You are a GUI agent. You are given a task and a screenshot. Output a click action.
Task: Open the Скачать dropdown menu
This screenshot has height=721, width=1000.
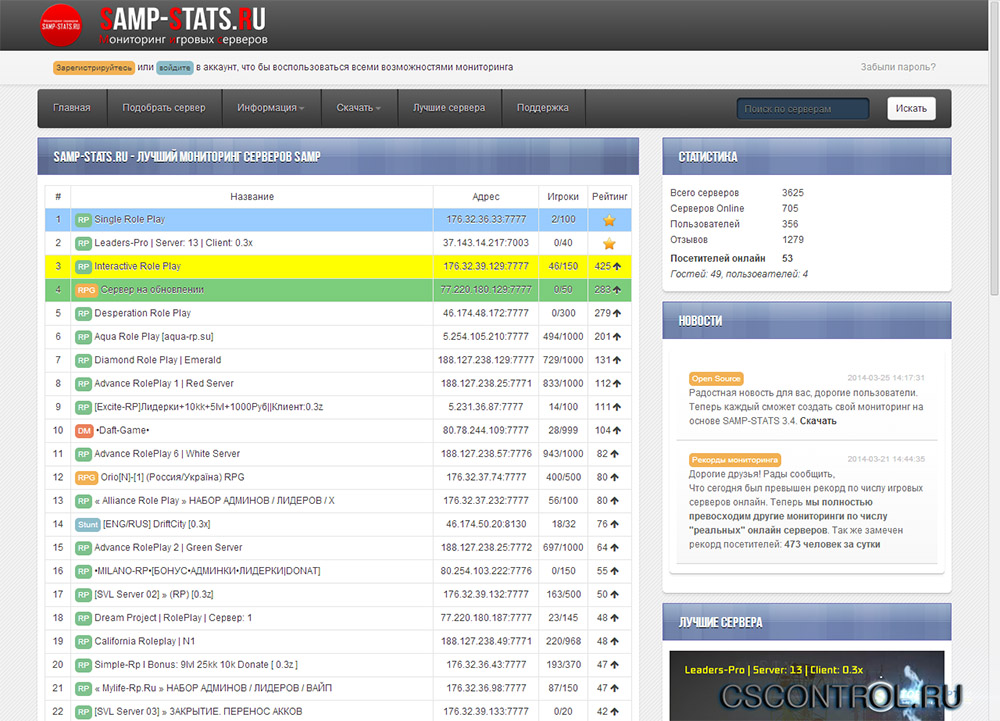coord(358,108)
